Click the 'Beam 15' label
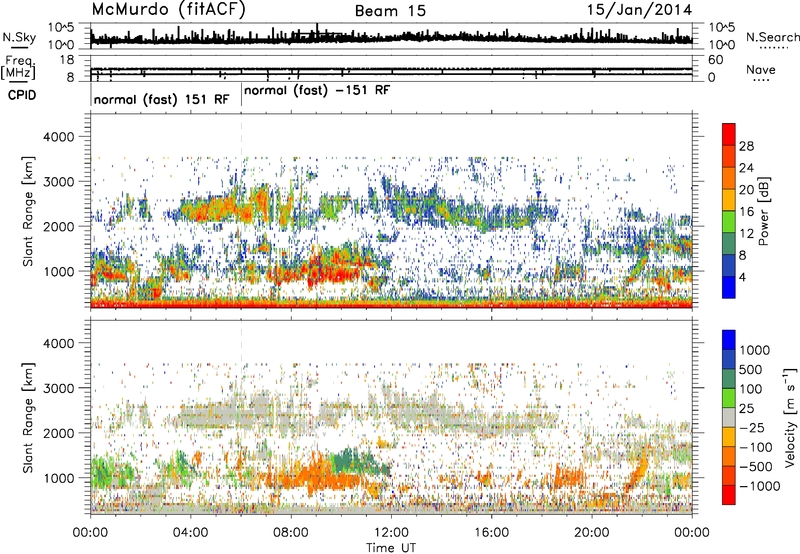Screen dimensions: 800x554 pyautogui.click(x=390, y=11)
